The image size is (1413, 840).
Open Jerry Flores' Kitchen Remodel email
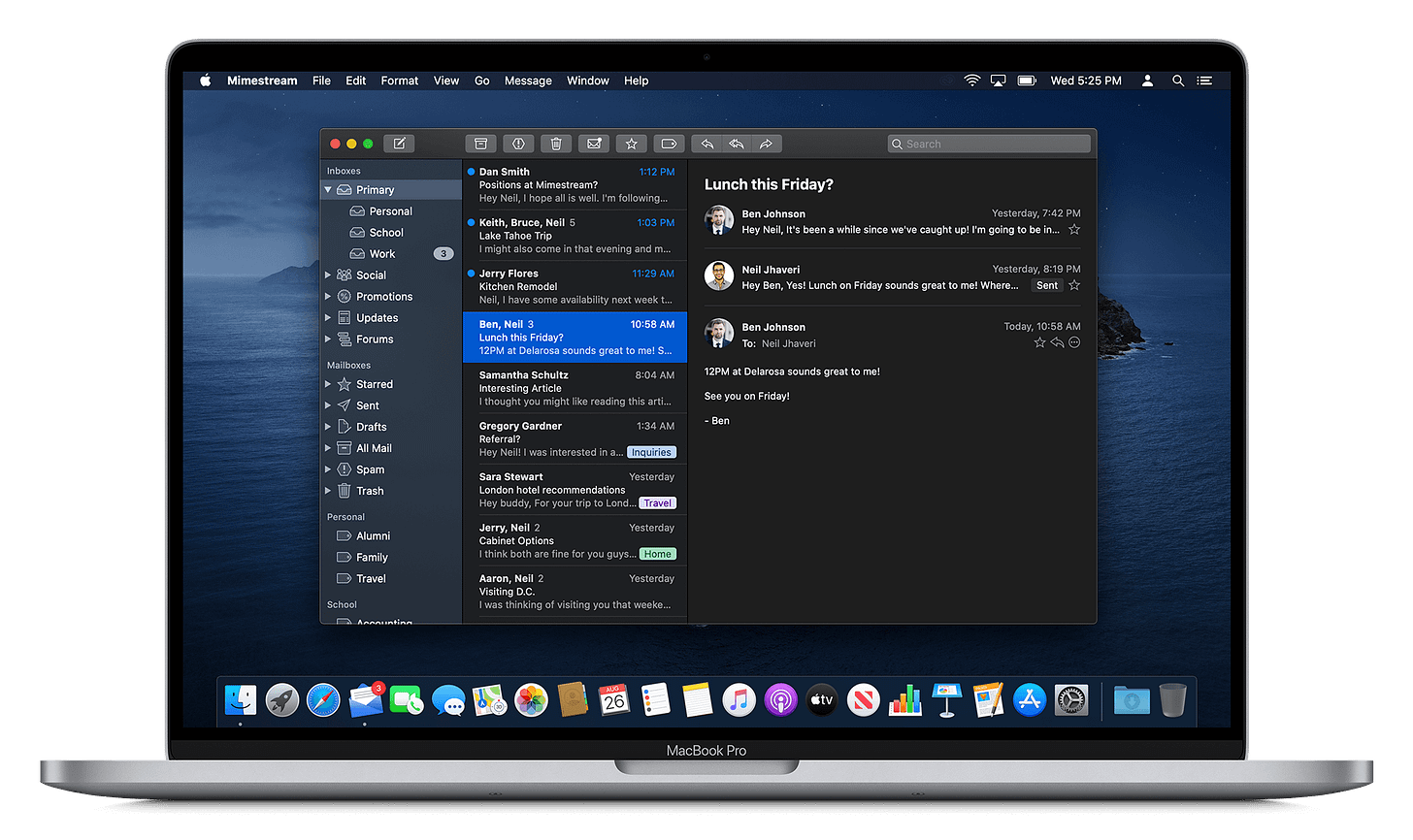(x=575, y=286)
